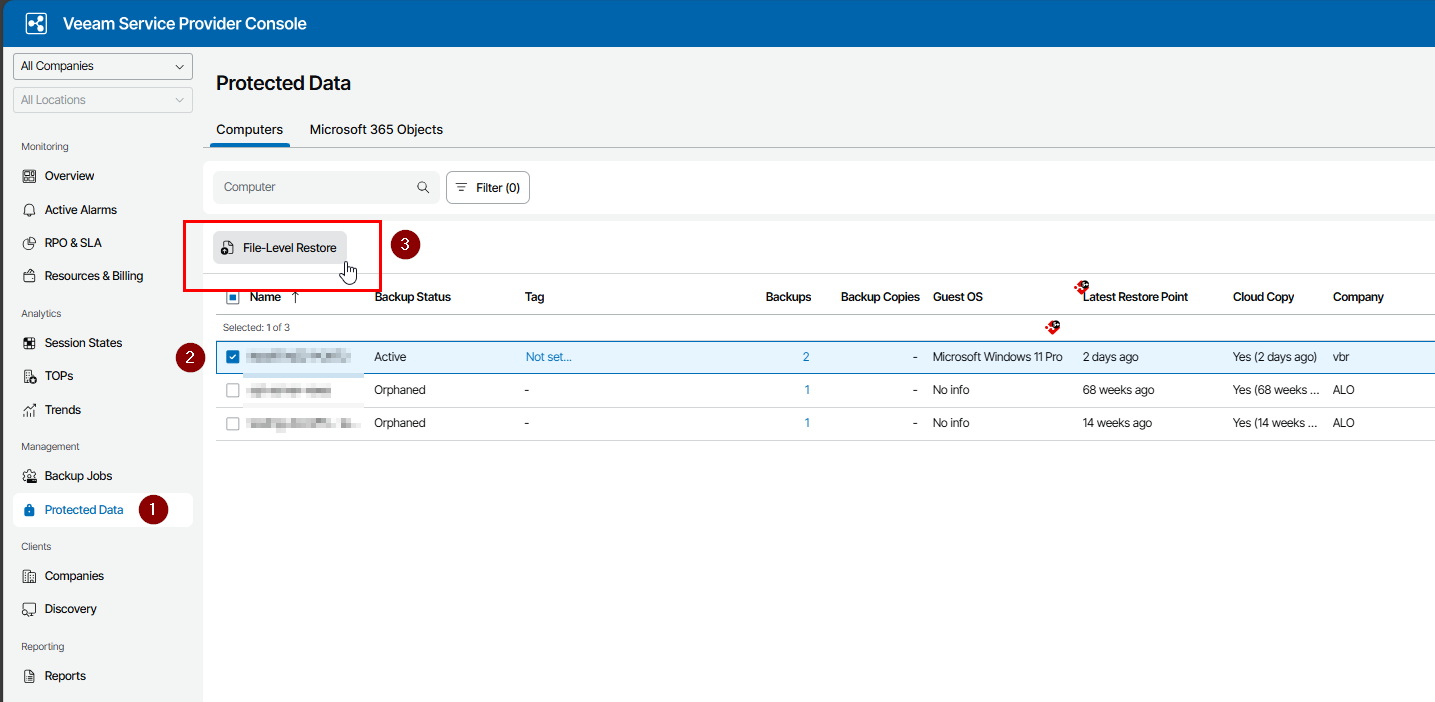Open Trends chart page

(62, 410)
